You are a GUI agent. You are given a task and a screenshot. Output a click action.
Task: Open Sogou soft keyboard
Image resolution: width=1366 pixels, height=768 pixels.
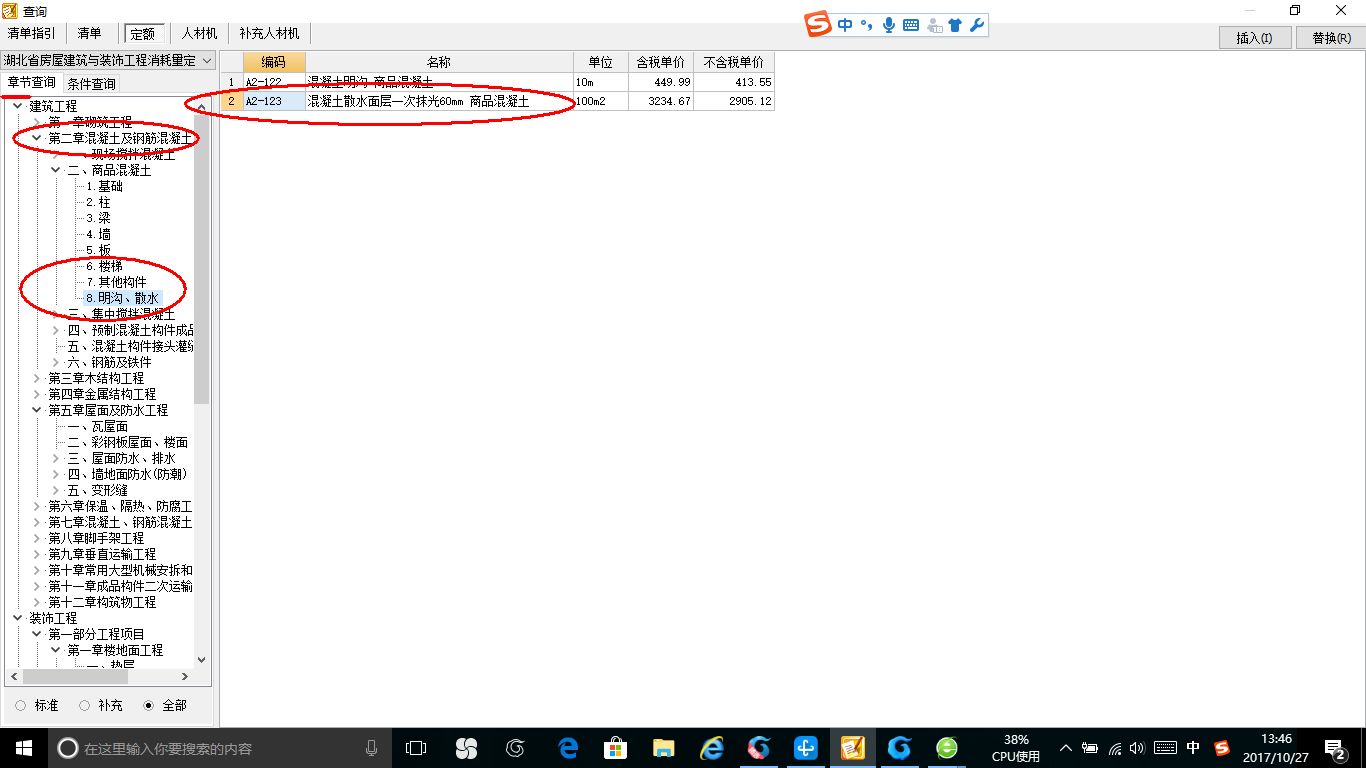[911, 25]
